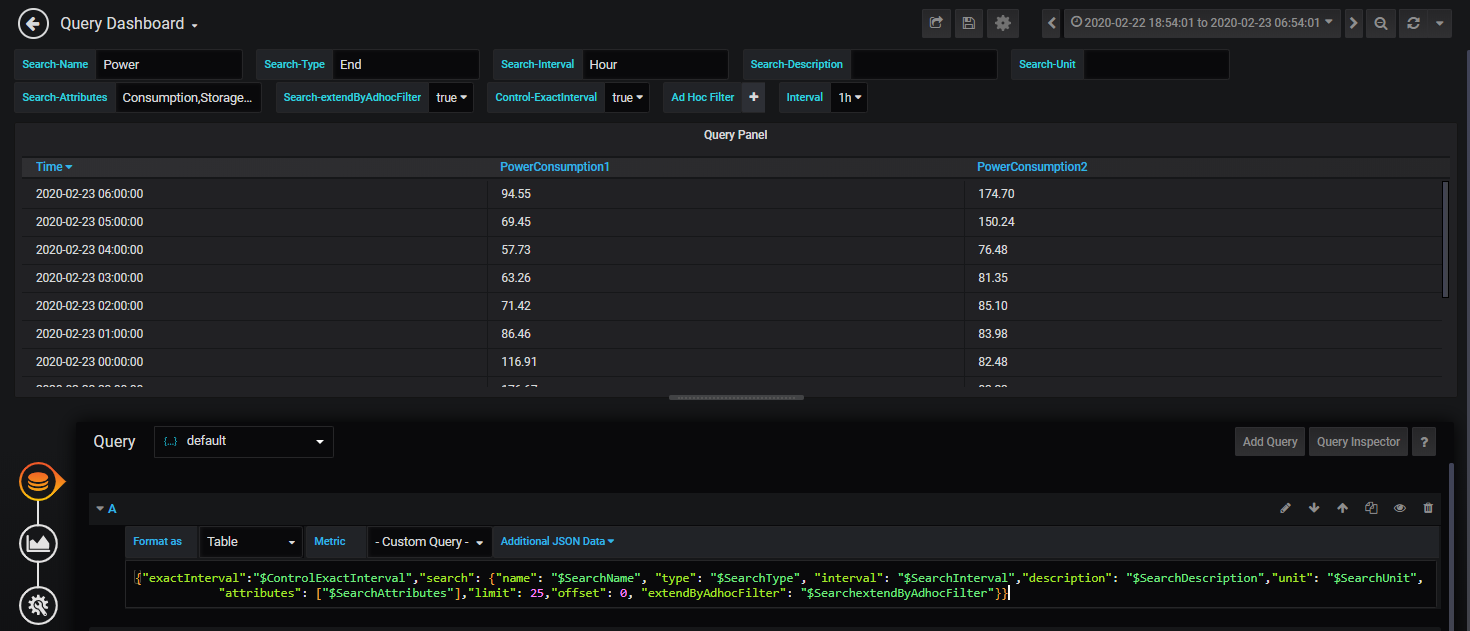This screenshot has width=1470, height=631.
Task: Save dashboard using the floppy disk icon
Action: (968, 23)
